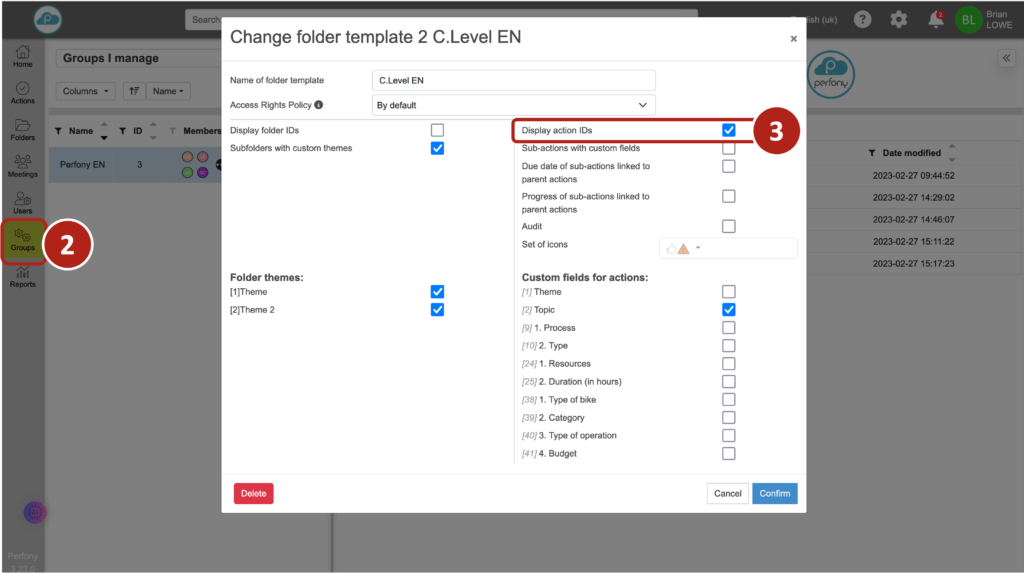Uncheck Display action IDs
Viewport: 1024px width, 573px height.
729,130
